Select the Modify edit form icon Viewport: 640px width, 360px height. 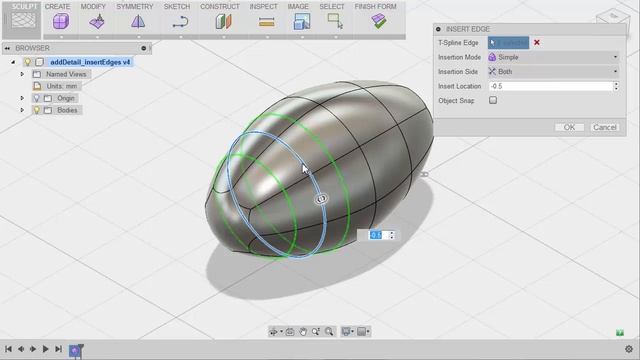[97, 21]
